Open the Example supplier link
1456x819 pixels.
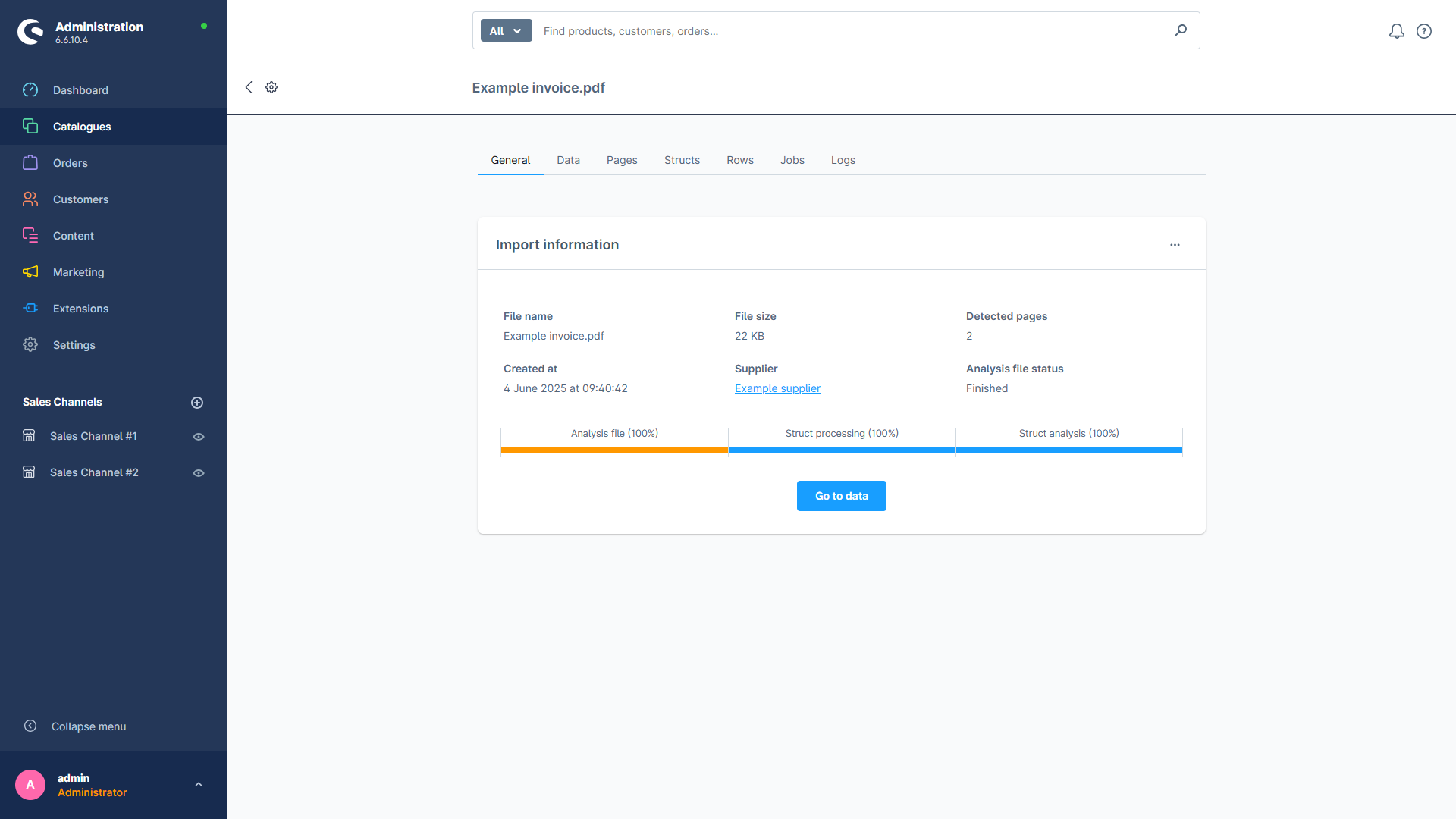777,388
